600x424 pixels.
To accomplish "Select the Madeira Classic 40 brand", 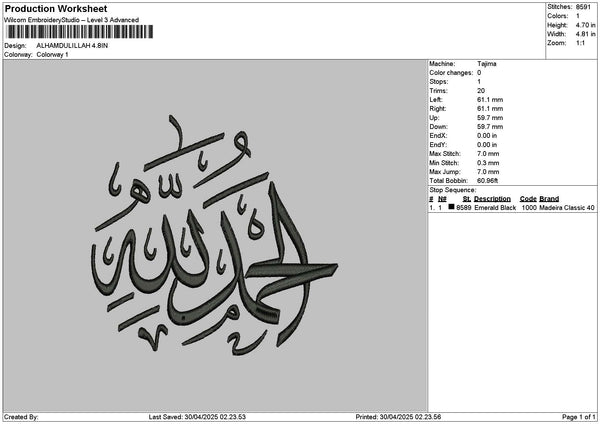I will [567, 208].
